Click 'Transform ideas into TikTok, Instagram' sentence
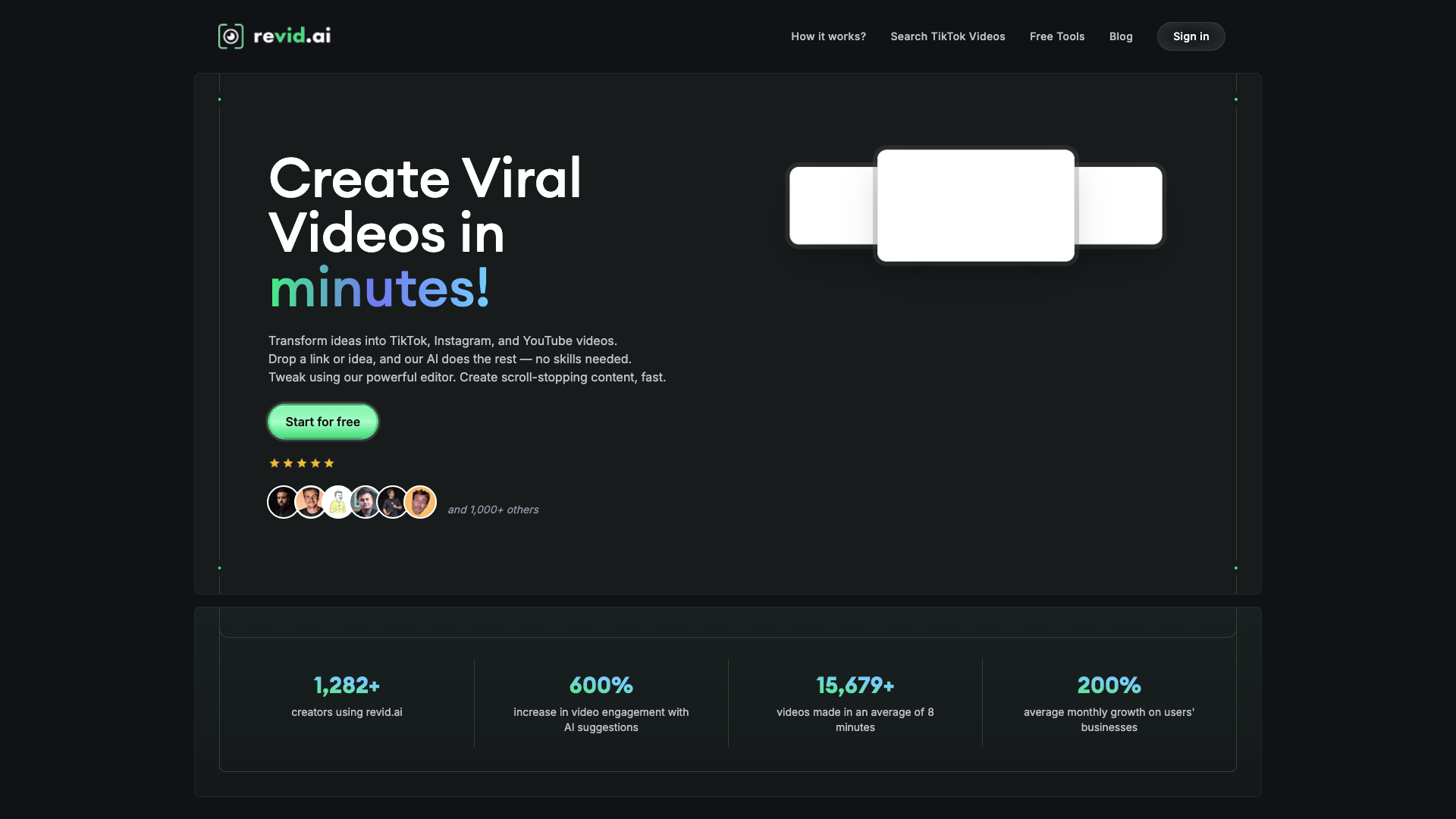 click(x=443, y=340)
